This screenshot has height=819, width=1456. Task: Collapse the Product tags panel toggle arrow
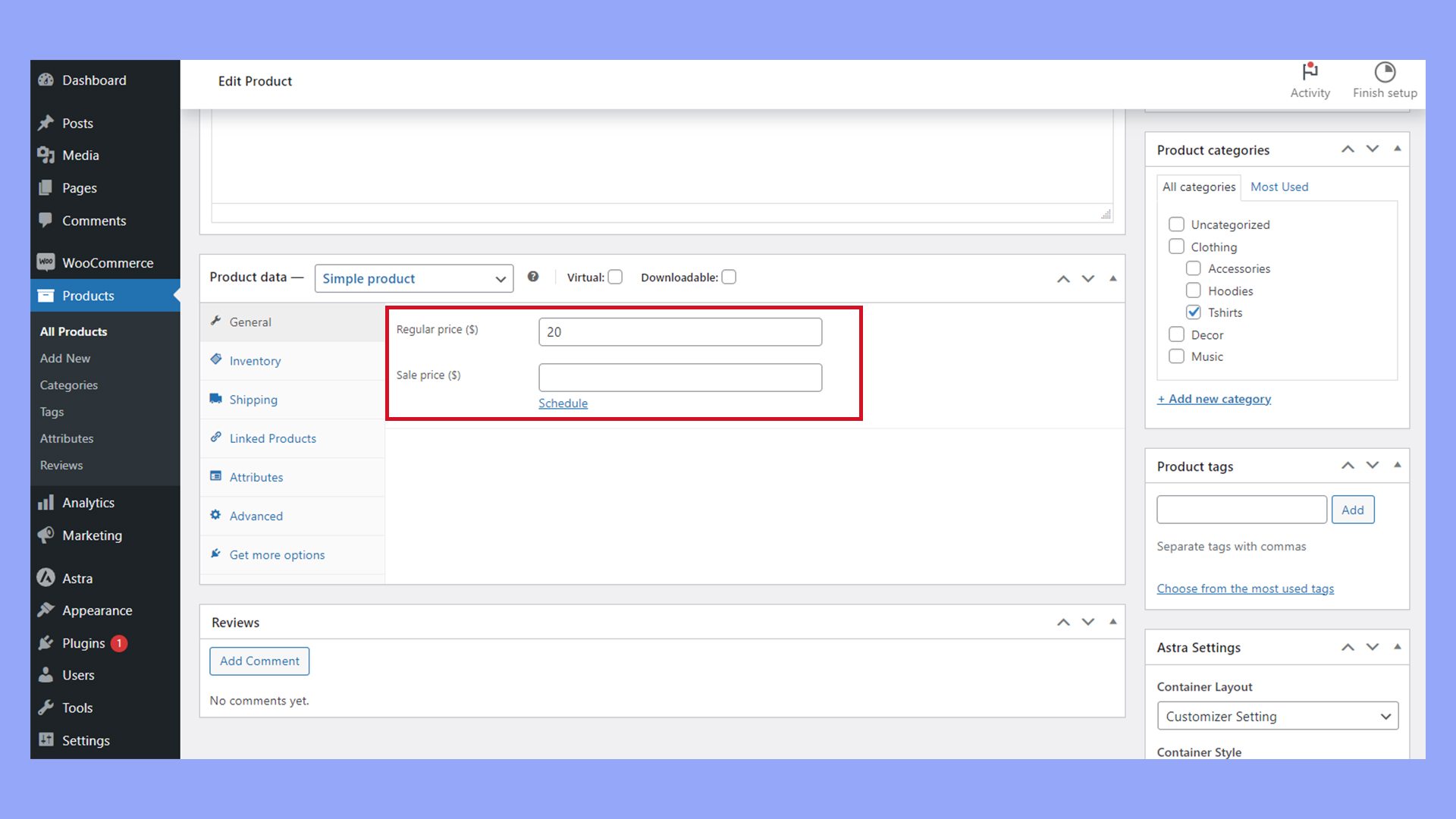click(x=1397, y=466)
